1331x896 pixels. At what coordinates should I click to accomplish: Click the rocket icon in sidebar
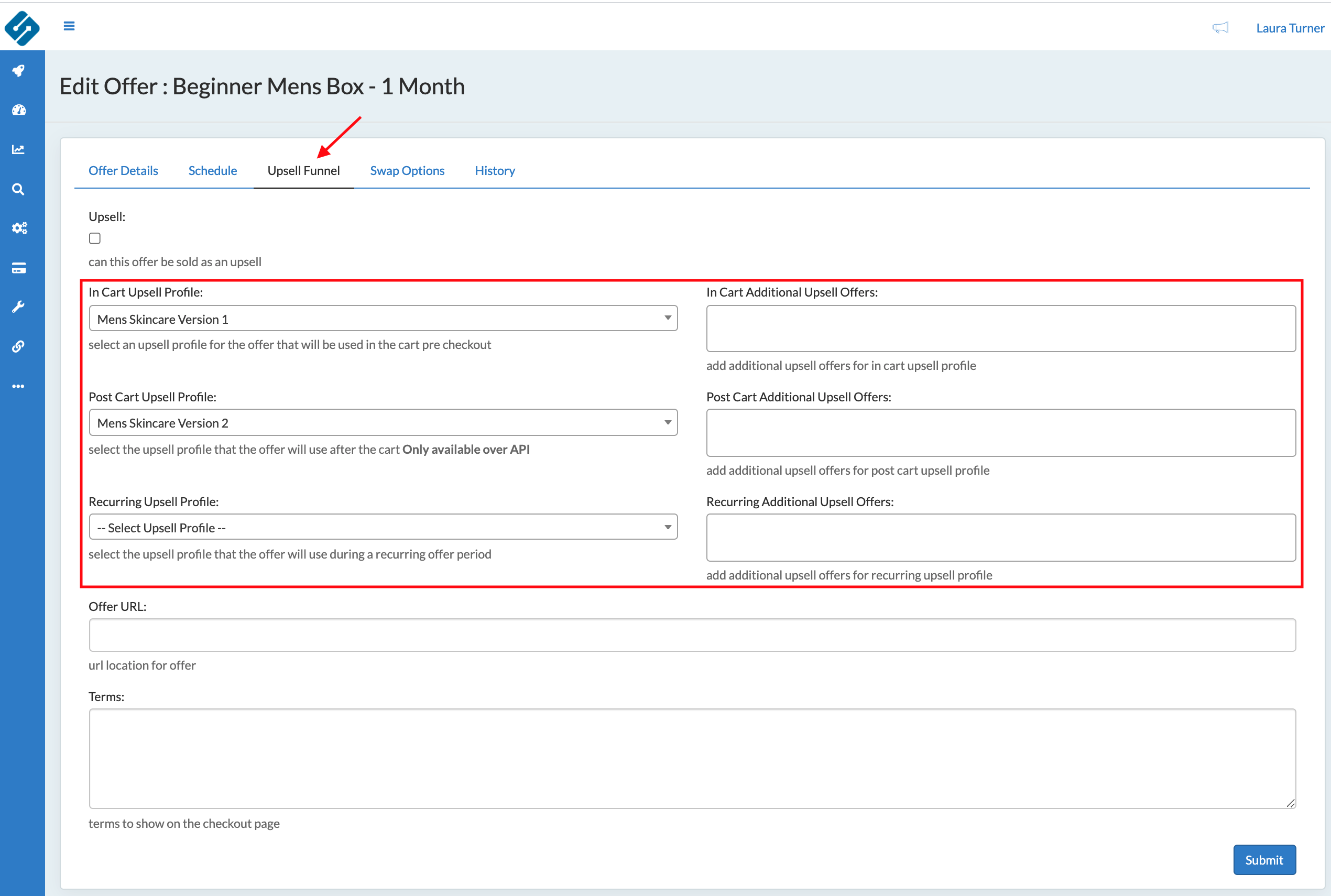(18, 71)
